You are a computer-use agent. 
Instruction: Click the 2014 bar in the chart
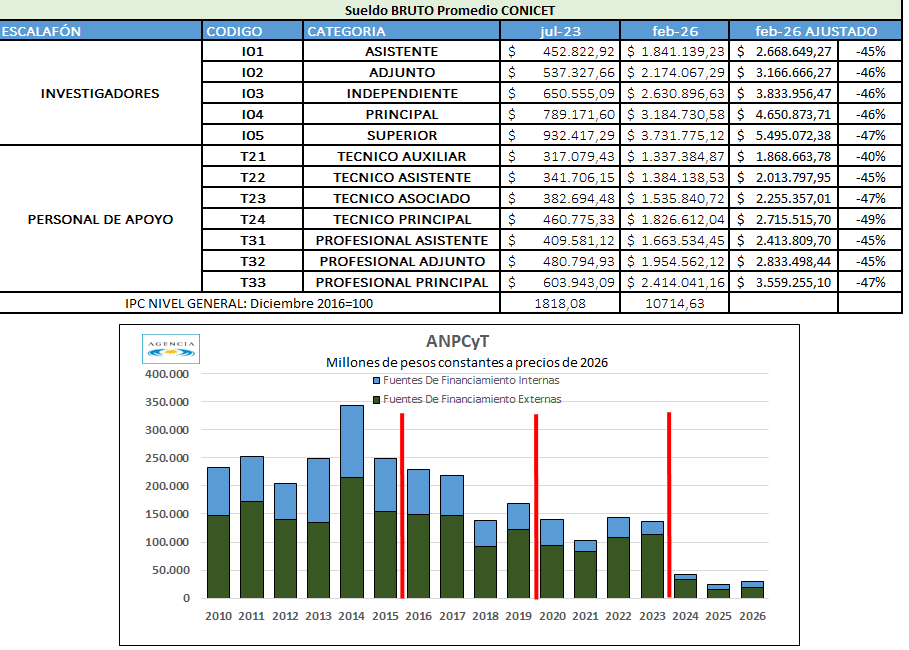(352, 502)
